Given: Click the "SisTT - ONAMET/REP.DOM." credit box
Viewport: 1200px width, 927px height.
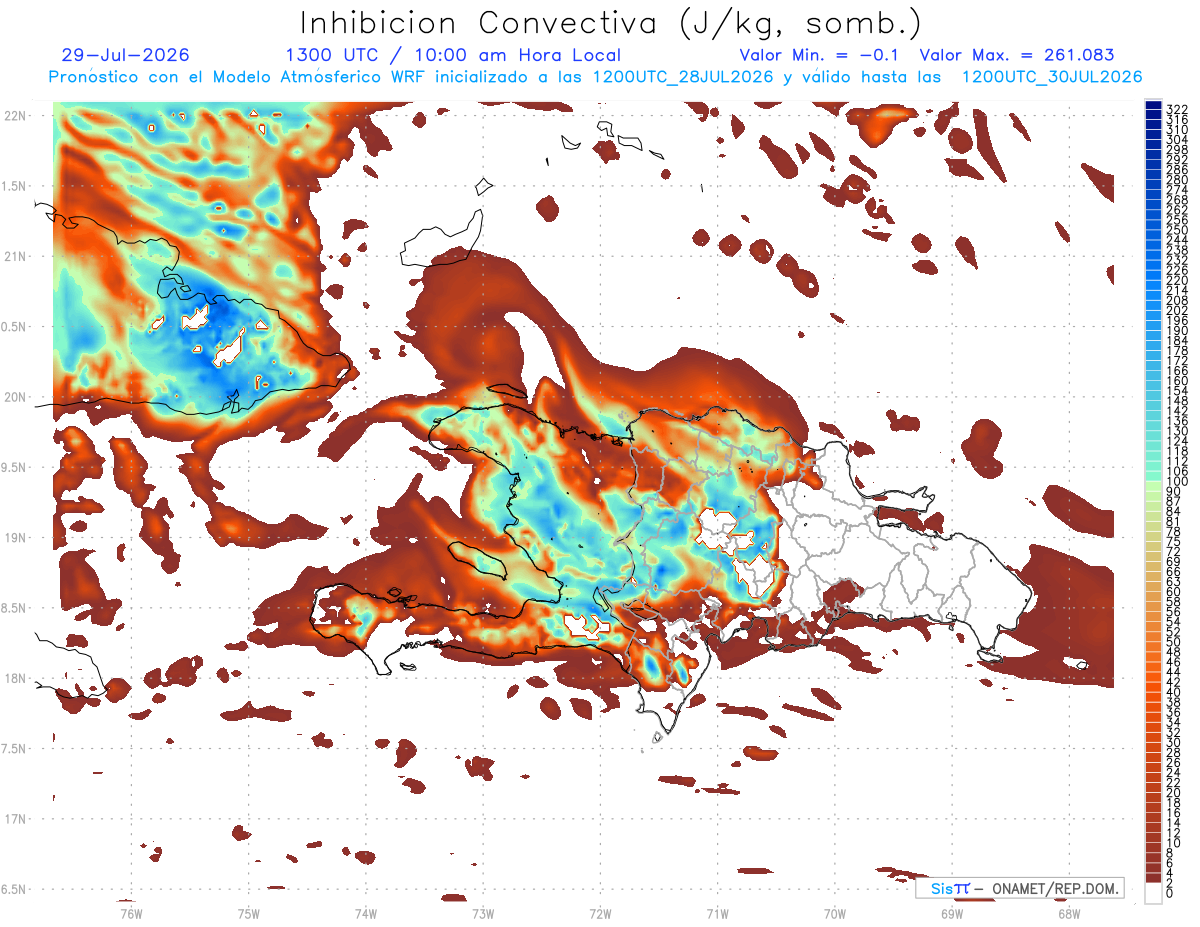Looking at the screenshot, I should coord(1019,888).
